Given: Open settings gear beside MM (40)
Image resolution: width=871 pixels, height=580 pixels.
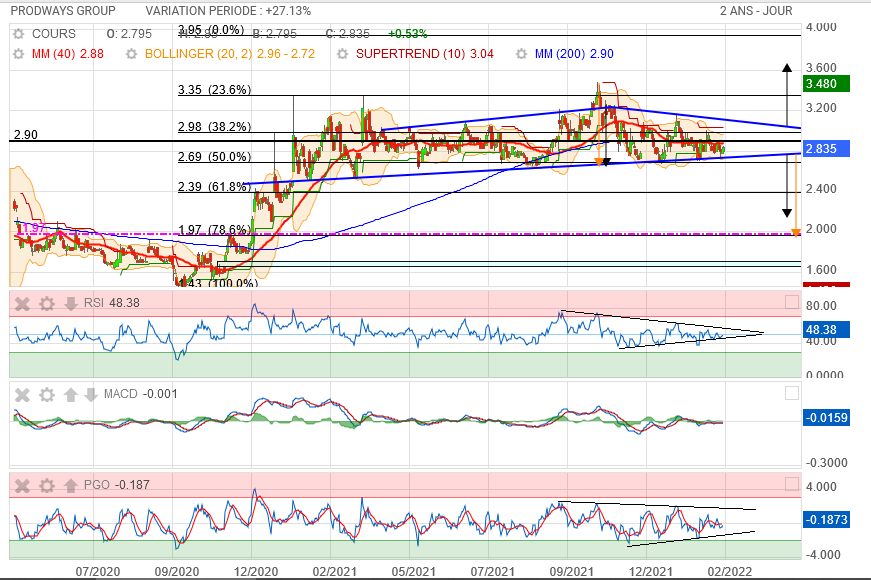Looking at the screenshot, I should (19, 54).
